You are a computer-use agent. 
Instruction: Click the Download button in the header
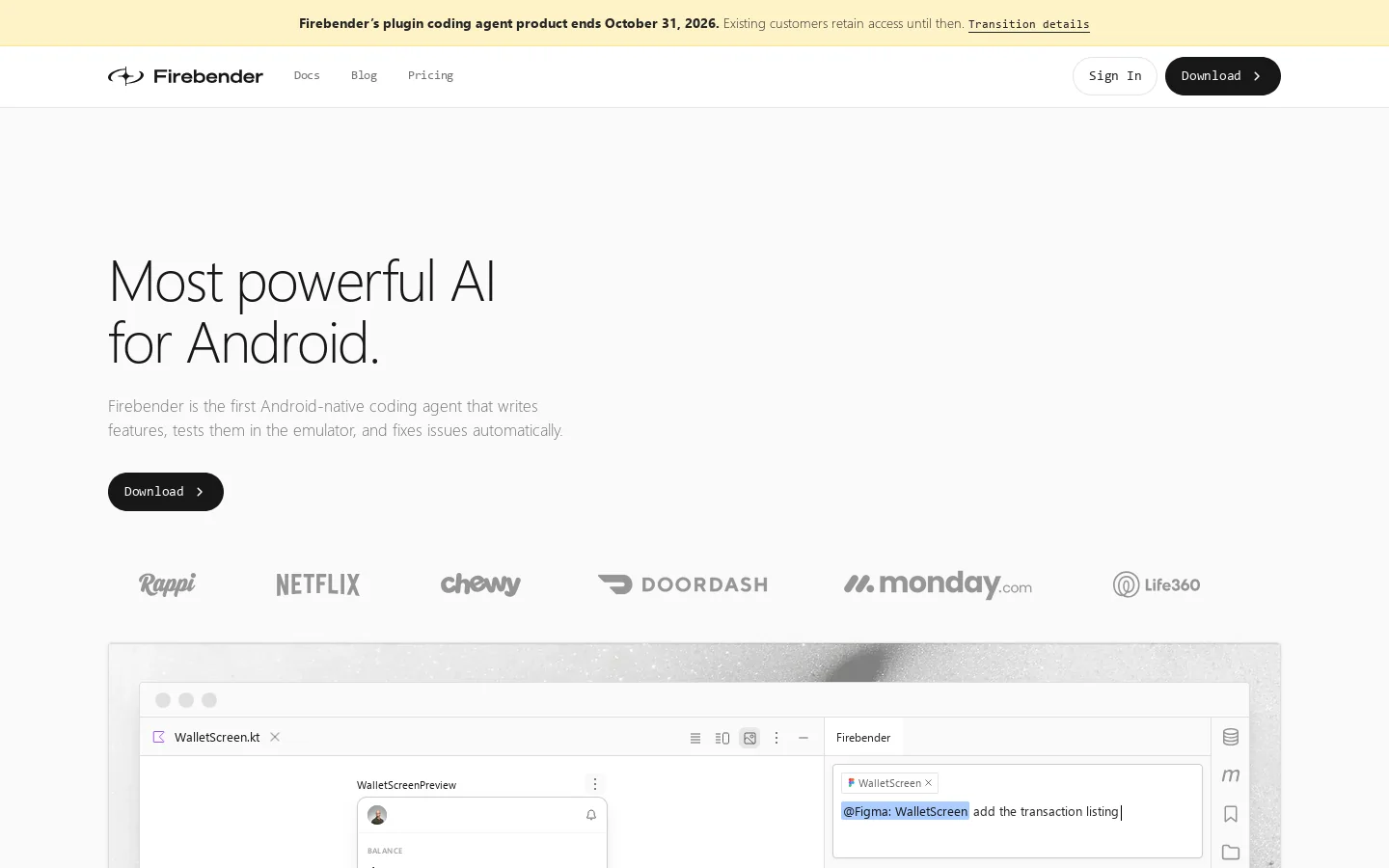[1223, 76]
